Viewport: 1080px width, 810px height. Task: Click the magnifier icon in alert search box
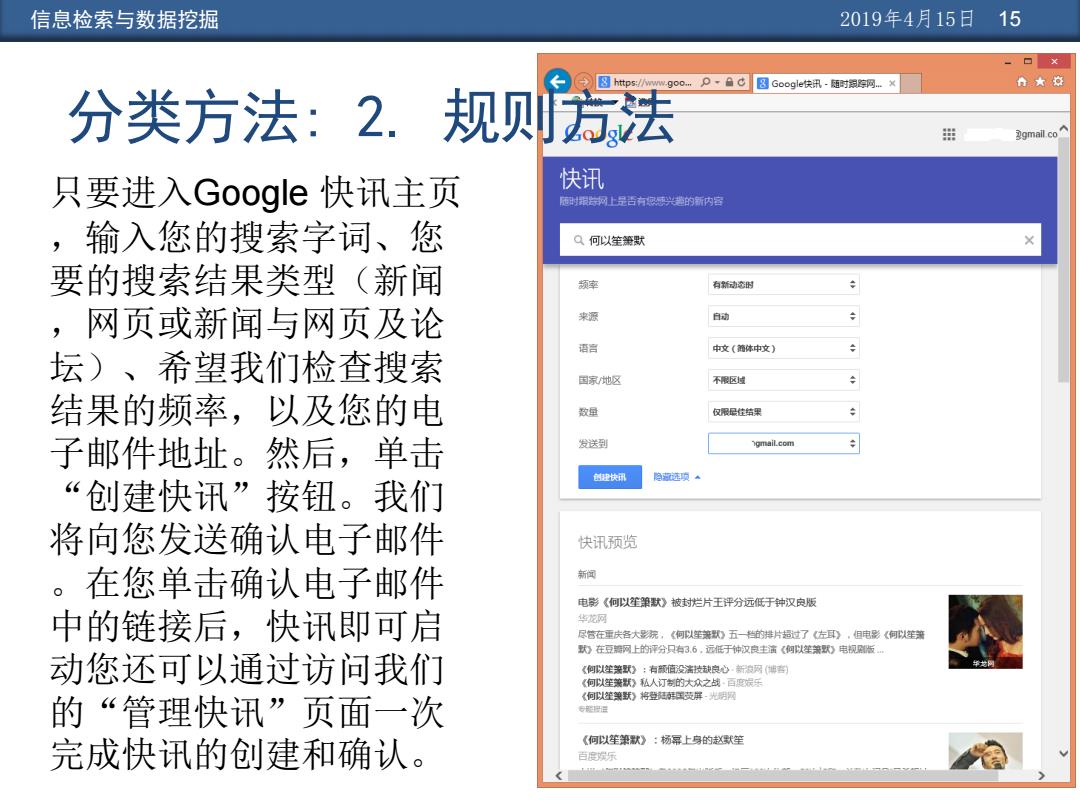tap(579, 240)
